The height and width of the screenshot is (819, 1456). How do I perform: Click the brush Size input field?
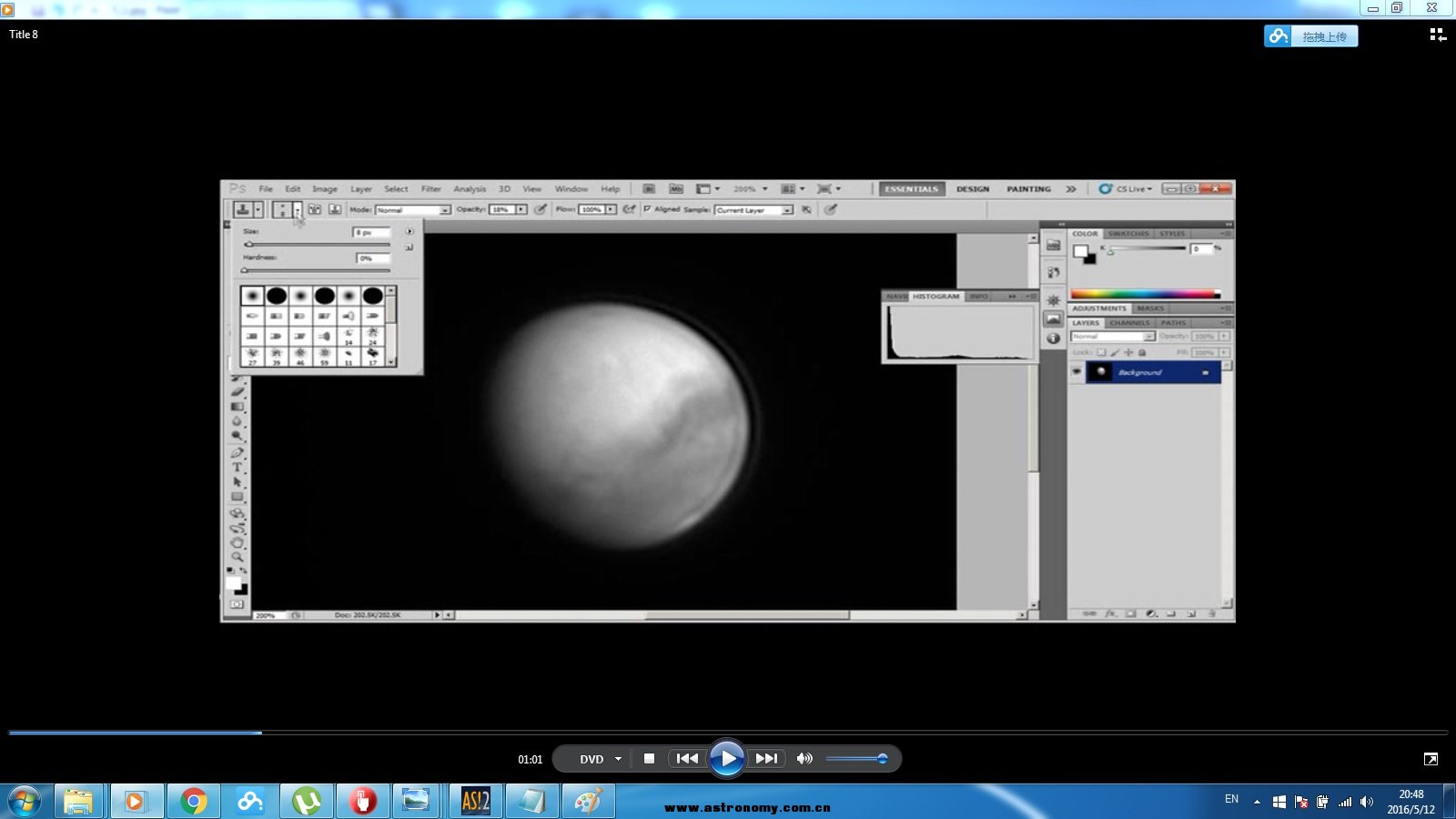(x=371, y=232)
